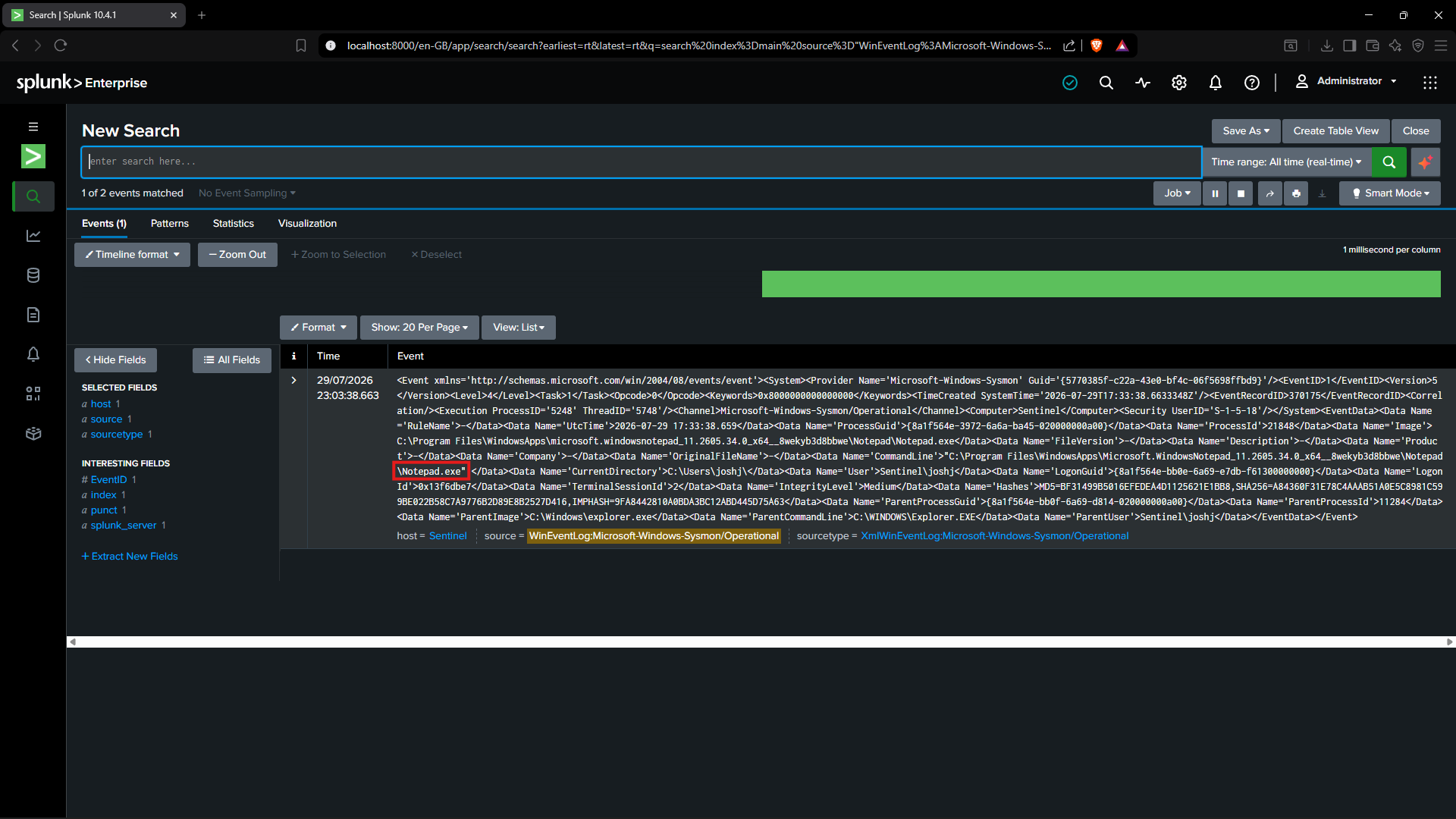Click the event info column header icon

[293, 356]
